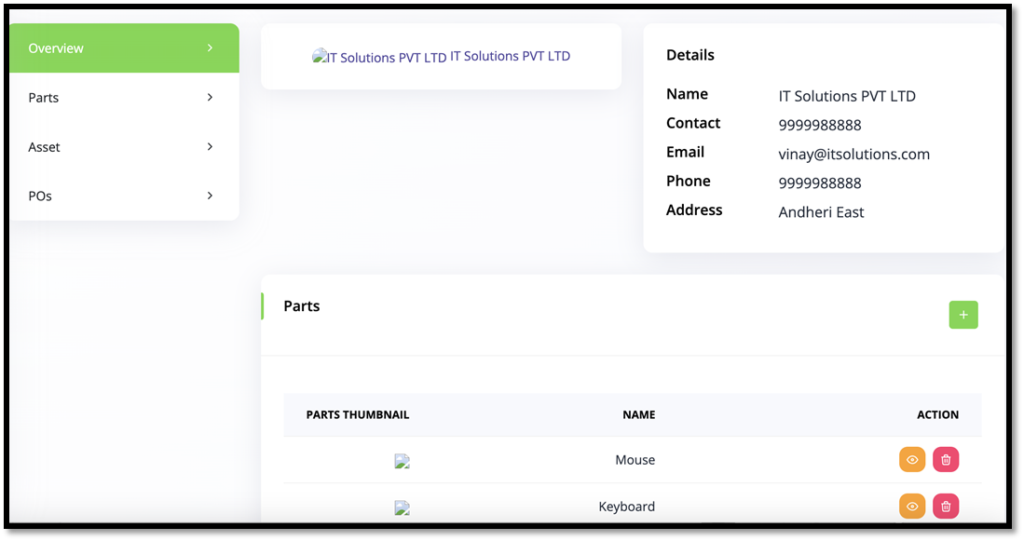This screenshot has width=1024, height=541.
Task: Click the green plus add-part button
Action: pos(963,315)
